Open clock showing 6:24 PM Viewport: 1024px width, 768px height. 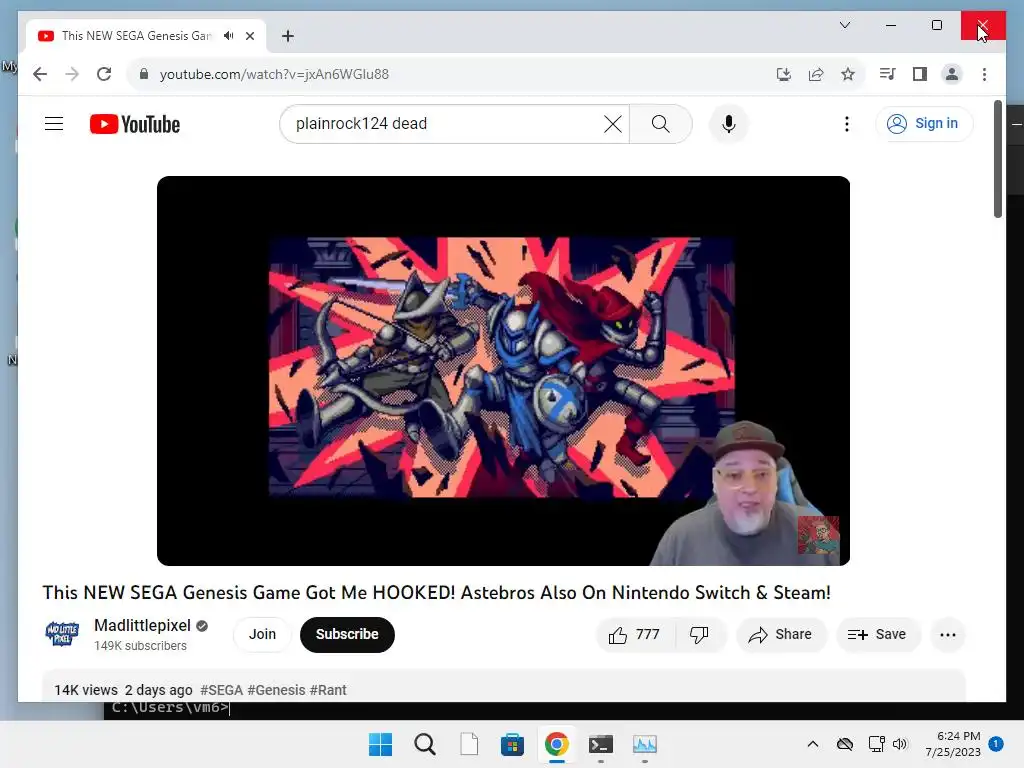pyautogui.click(x=953, y=744)
